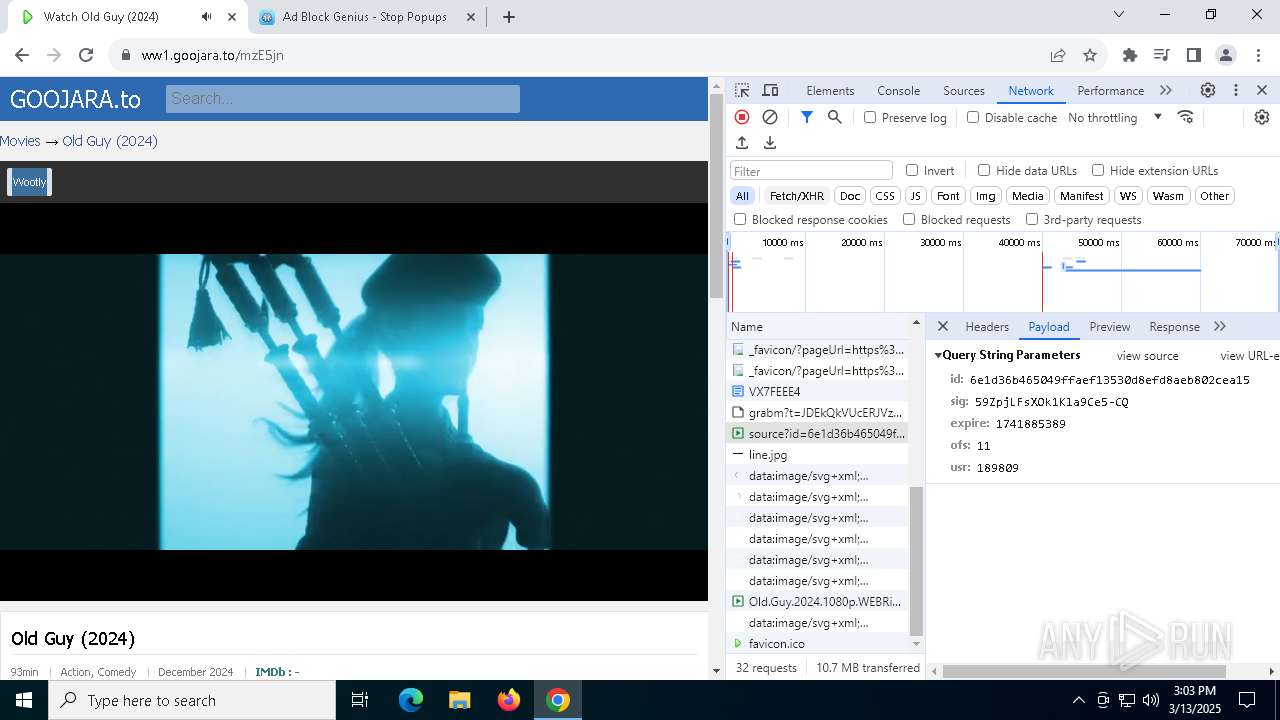Clear the network log

pos(770,117)
